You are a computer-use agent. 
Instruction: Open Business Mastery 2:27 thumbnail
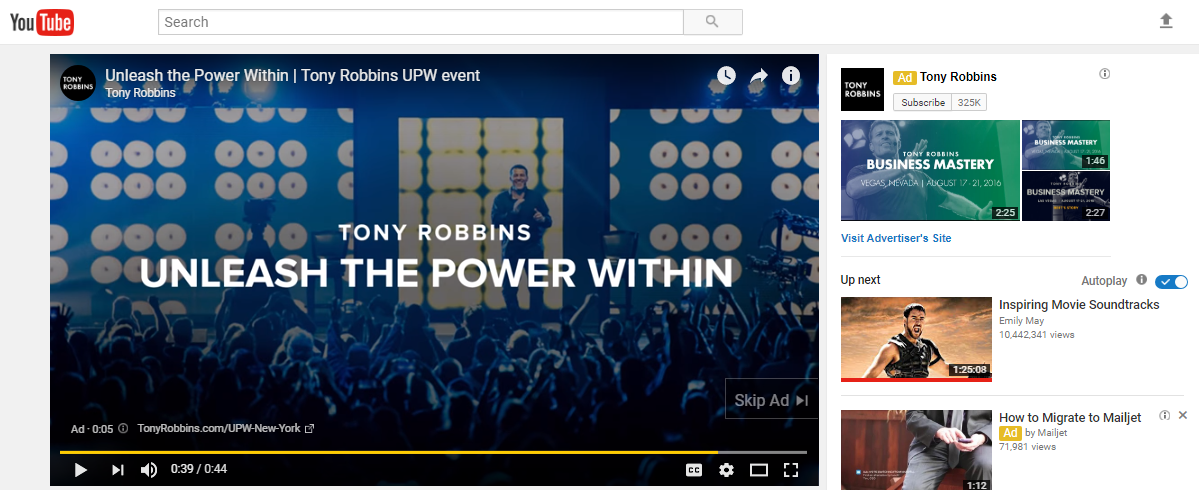point(1065,196)
